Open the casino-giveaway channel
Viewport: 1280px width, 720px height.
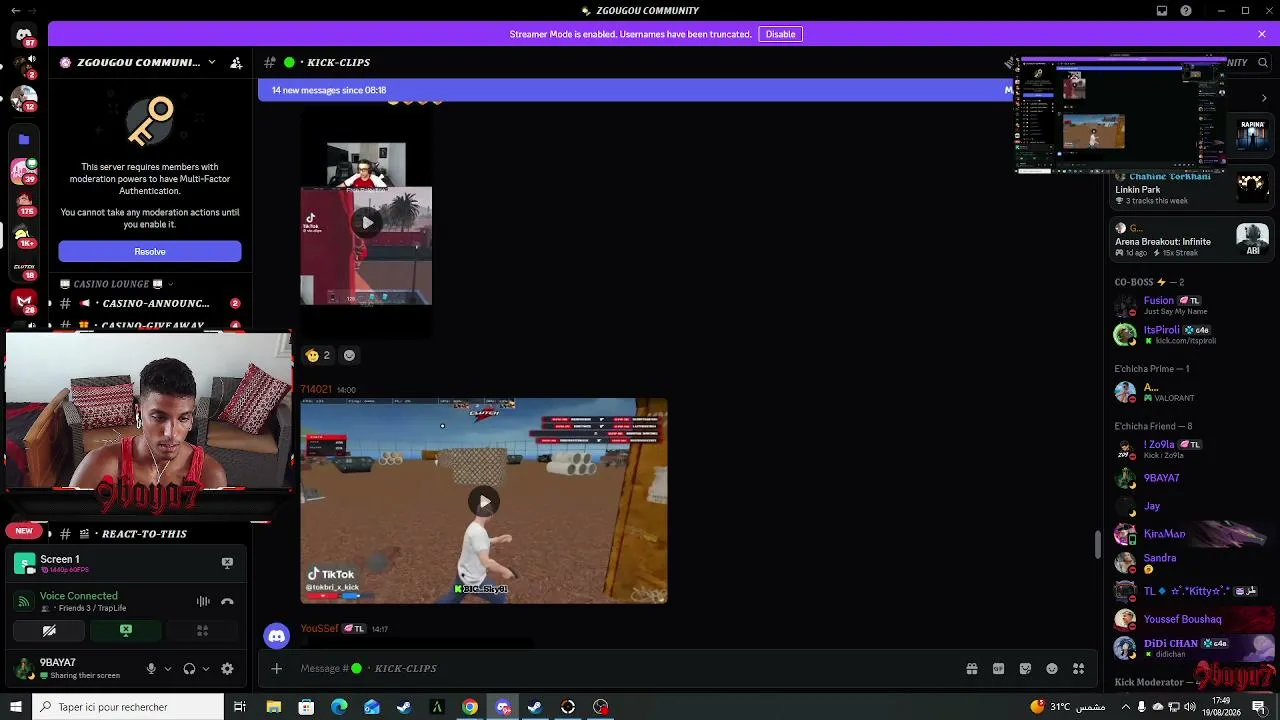click(150, 325)
